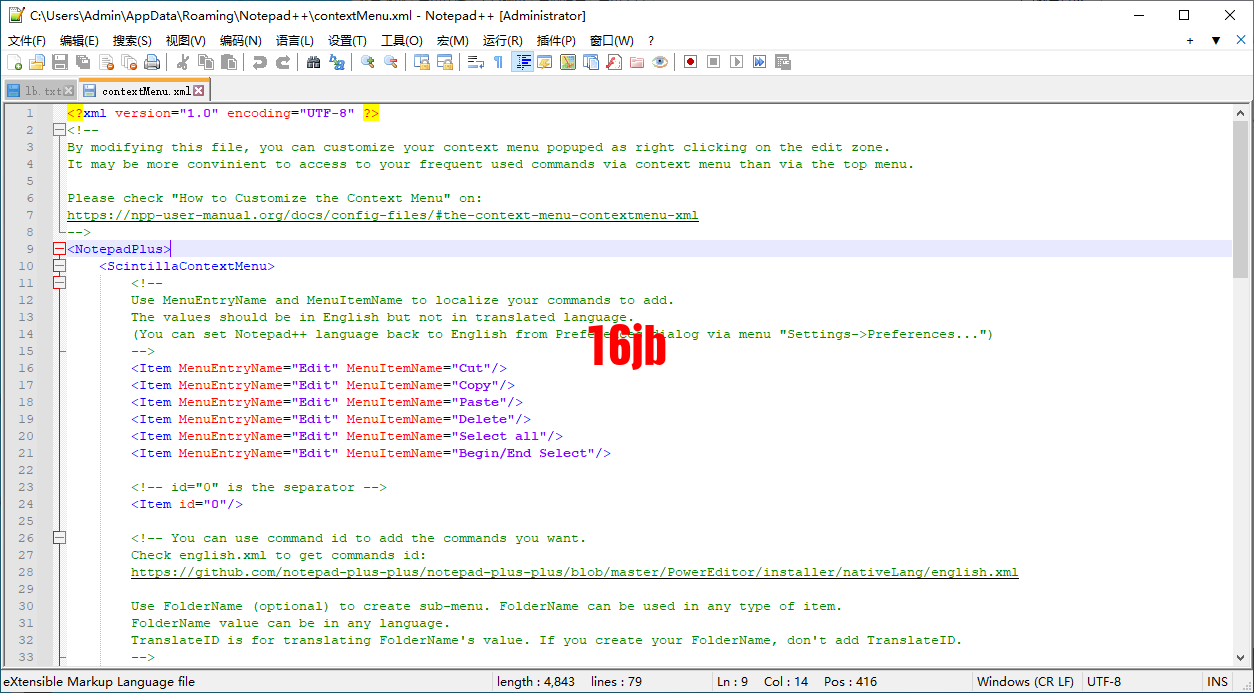This screenshot has height=693, width=1254.
Task: Close the contextMenu.xml tab with its X
Action: point(199,91)
